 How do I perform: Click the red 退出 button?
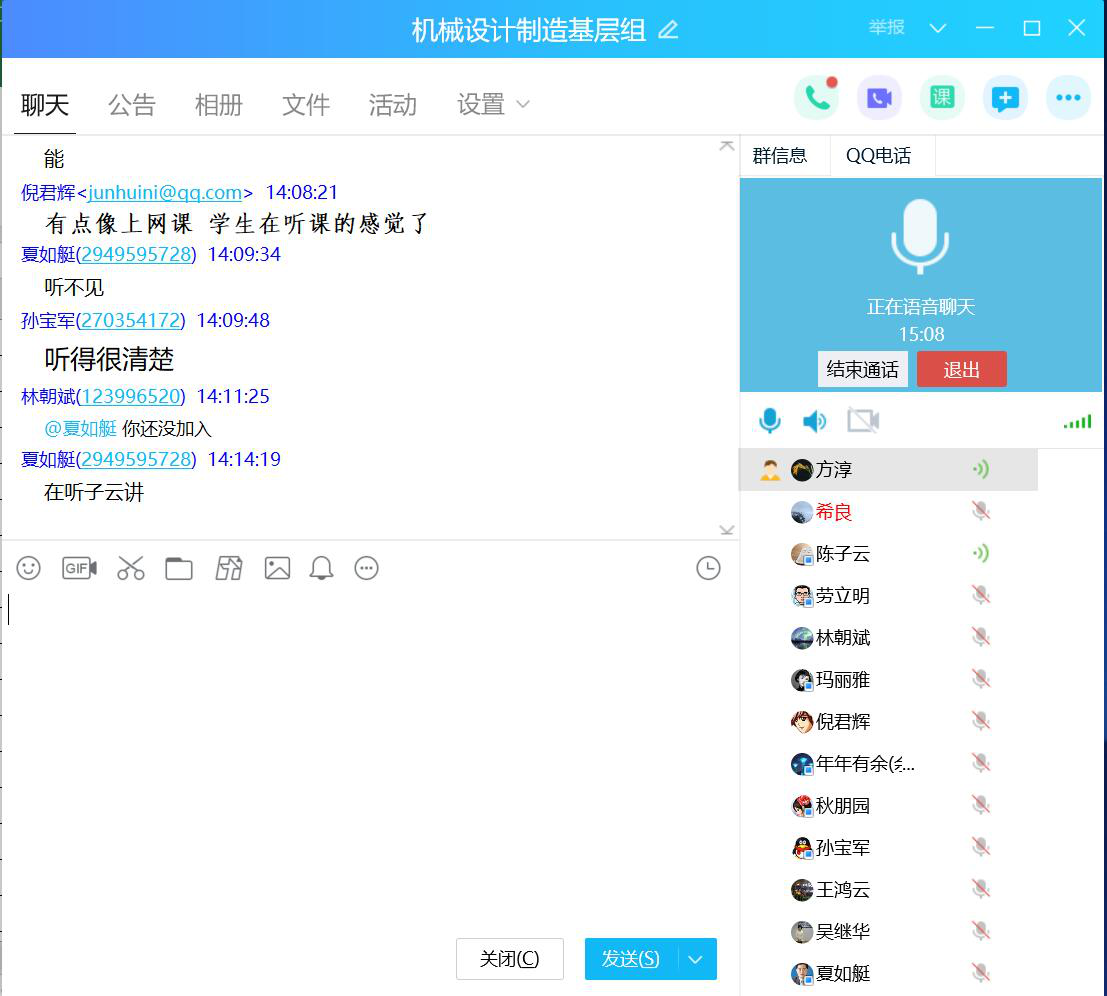click(x=961, y=369)
